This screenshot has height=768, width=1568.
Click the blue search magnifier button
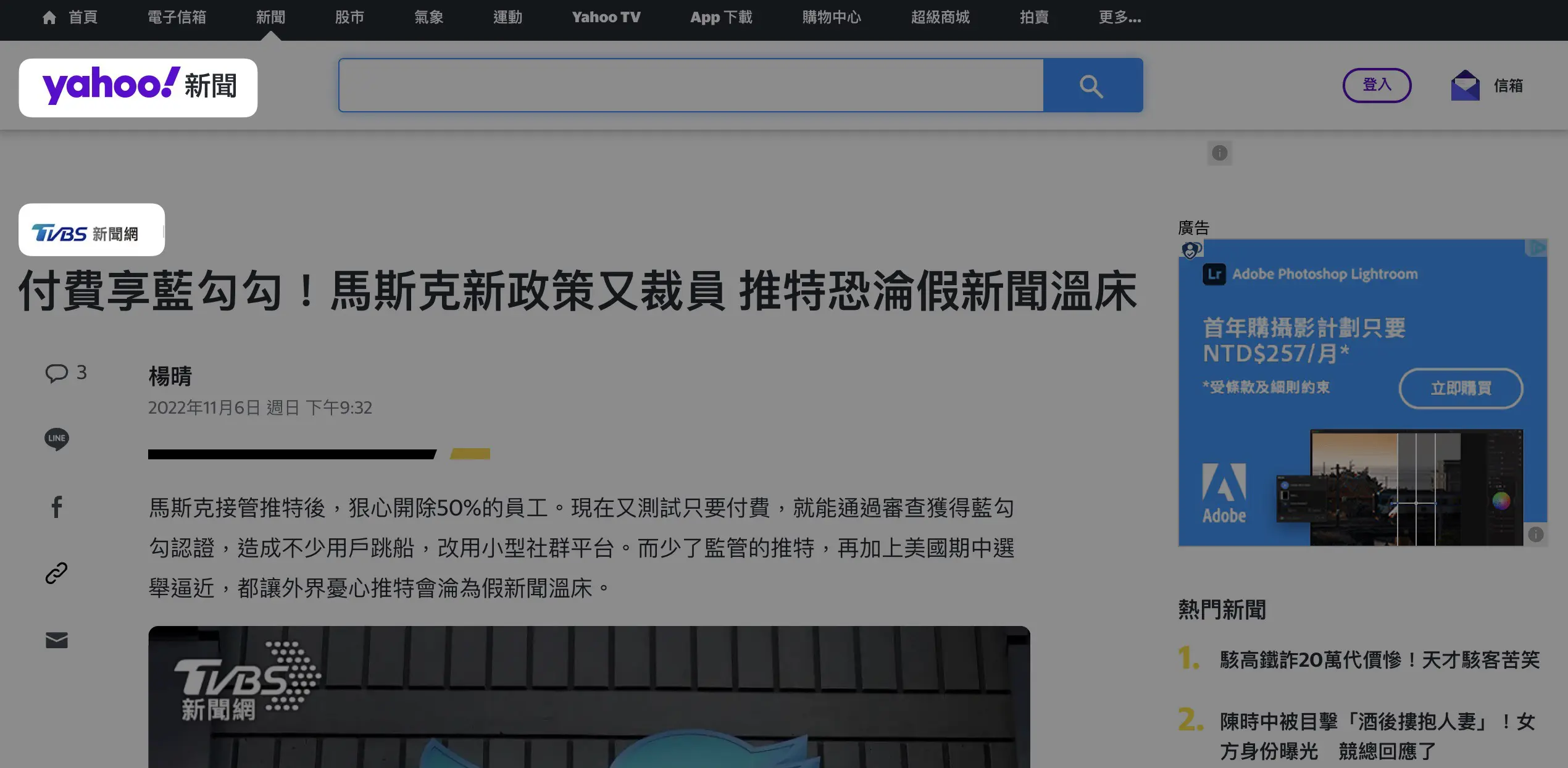[x=1092, y=85]
